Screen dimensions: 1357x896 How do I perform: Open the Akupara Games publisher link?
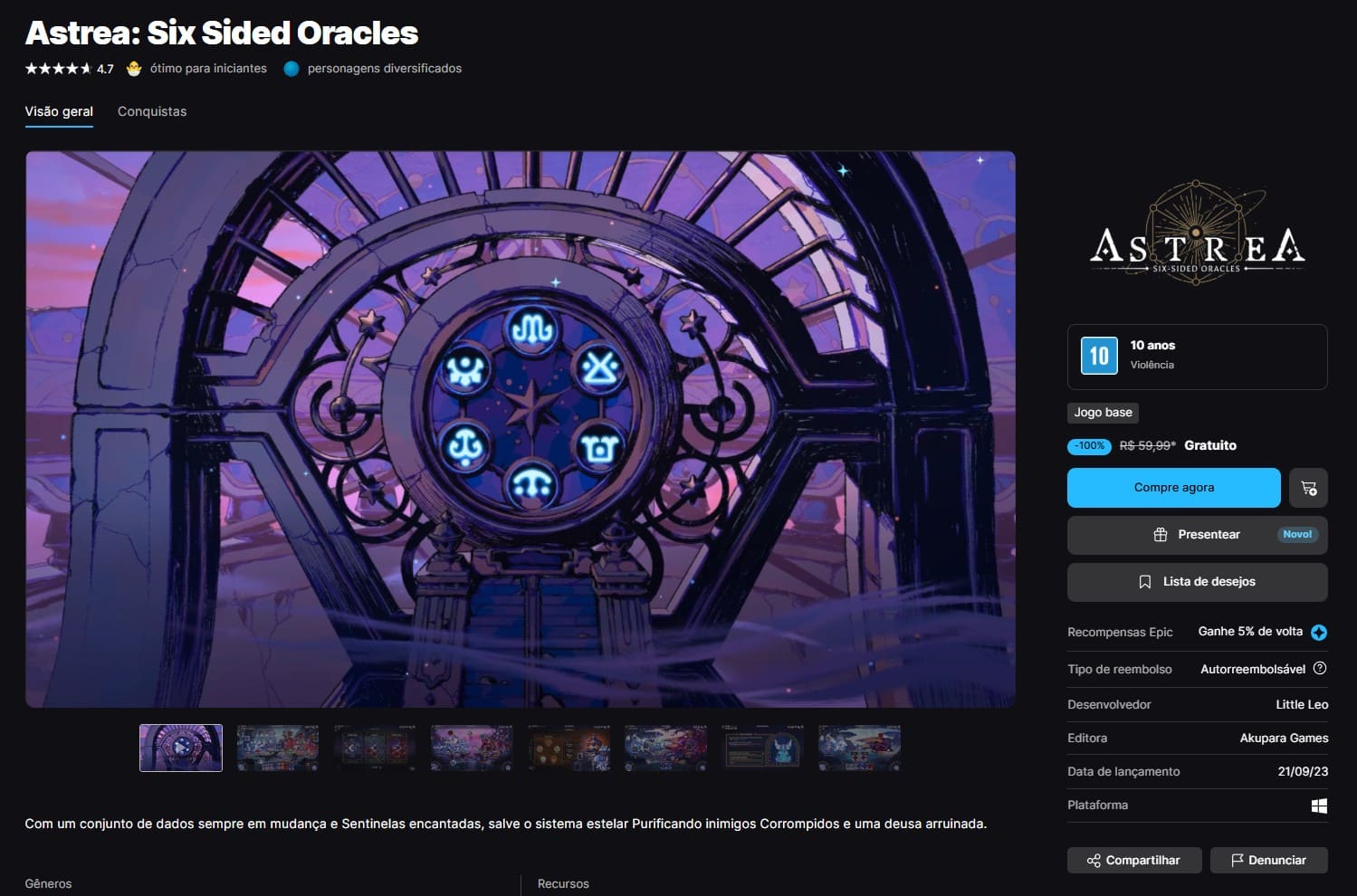(x=1284, y=739)
